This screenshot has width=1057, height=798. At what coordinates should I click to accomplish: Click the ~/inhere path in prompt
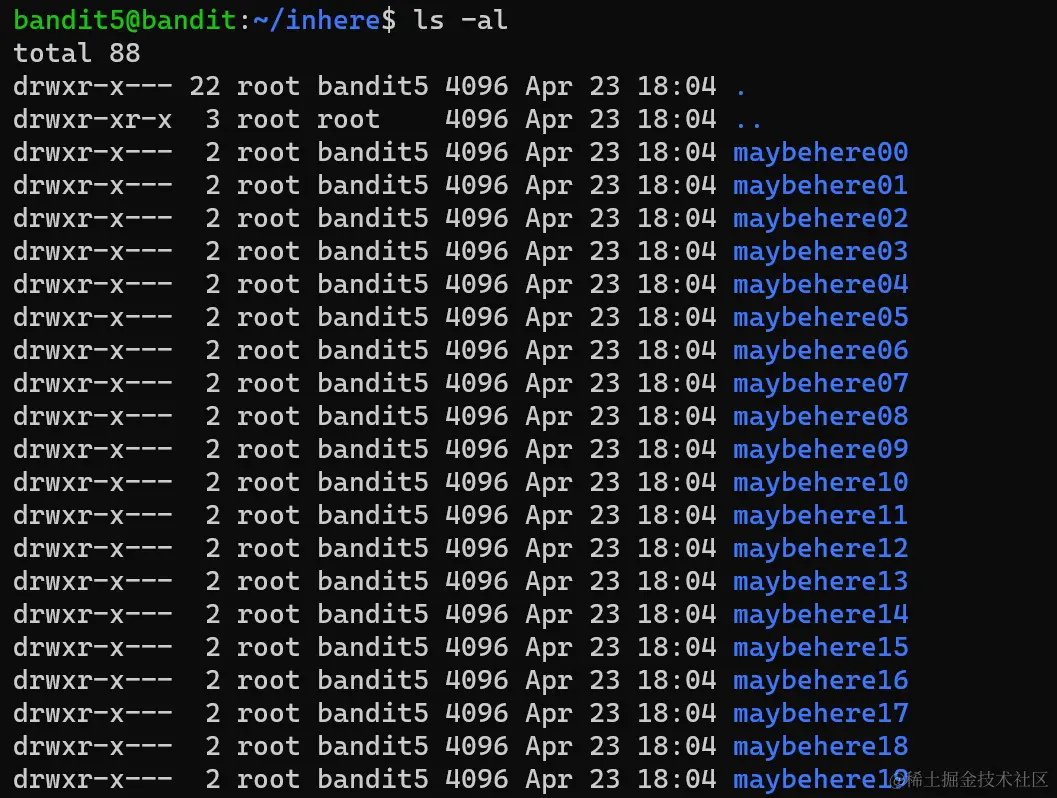tap(316, 20)
